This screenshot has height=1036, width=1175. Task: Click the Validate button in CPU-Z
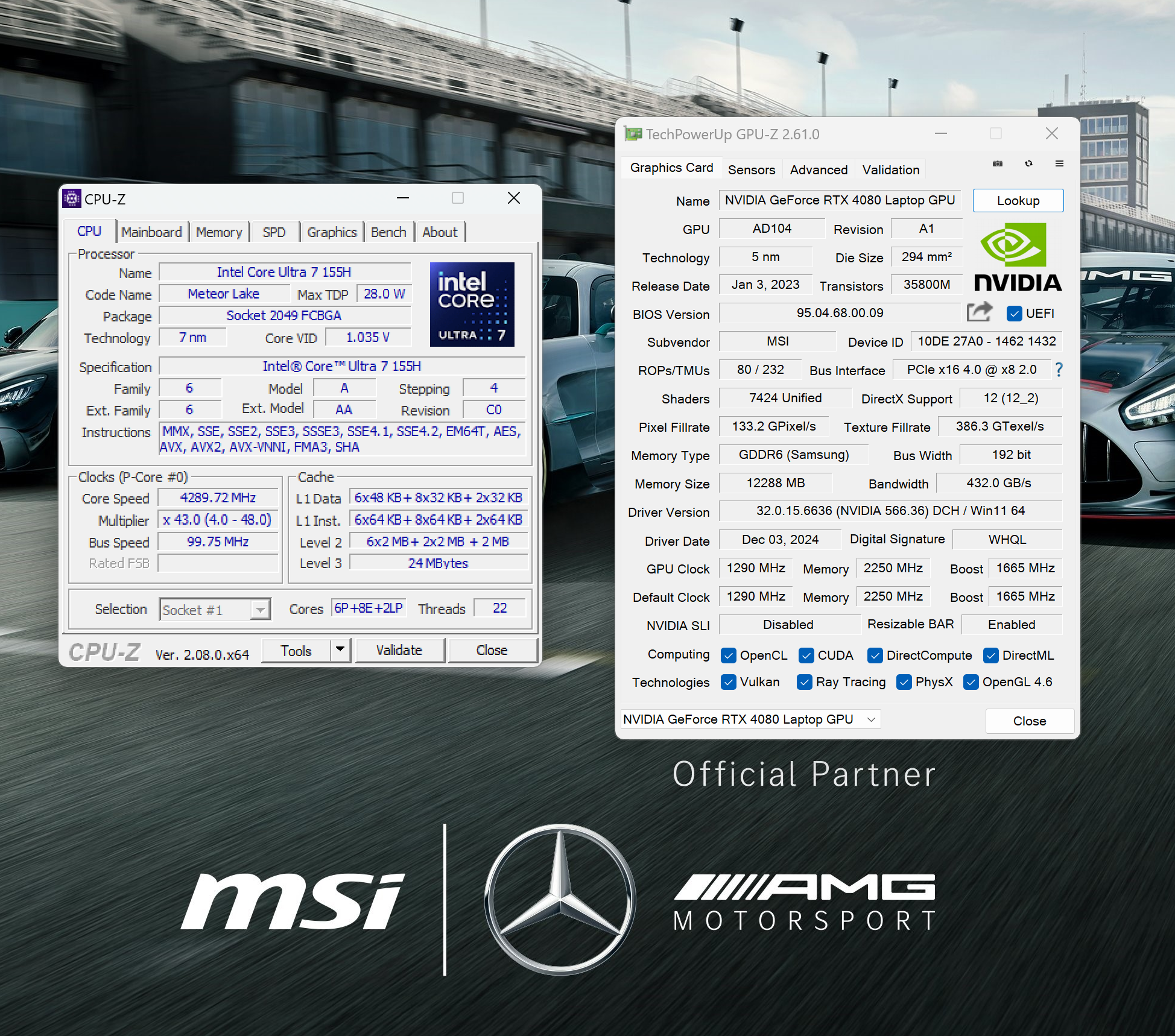[x=399, y=651]
